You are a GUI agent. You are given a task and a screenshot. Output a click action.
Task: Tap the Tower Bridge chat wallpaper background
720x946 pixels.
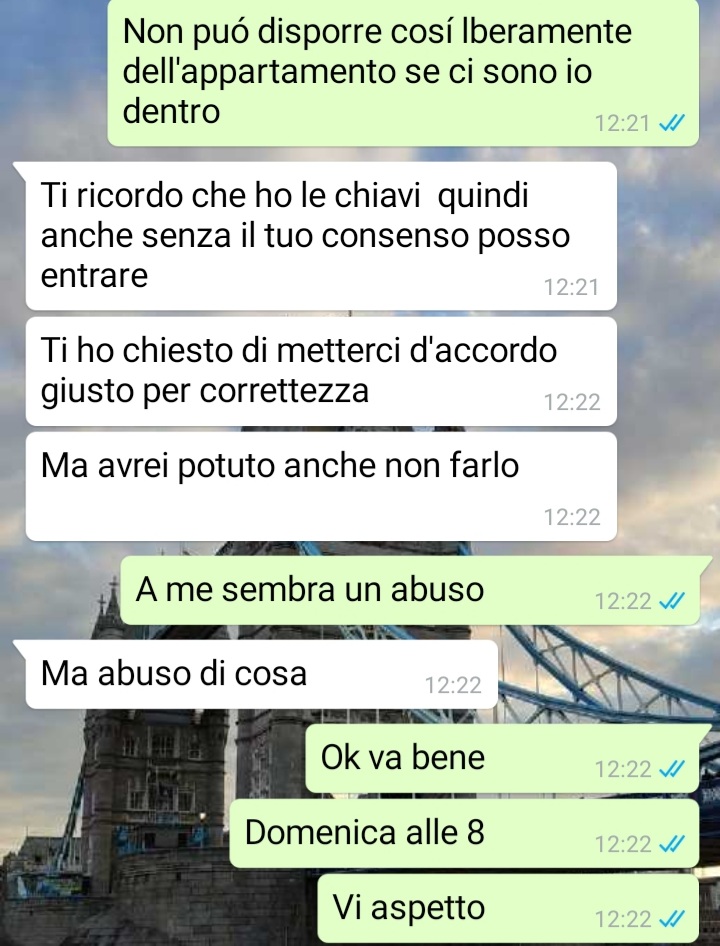[604, 676]
